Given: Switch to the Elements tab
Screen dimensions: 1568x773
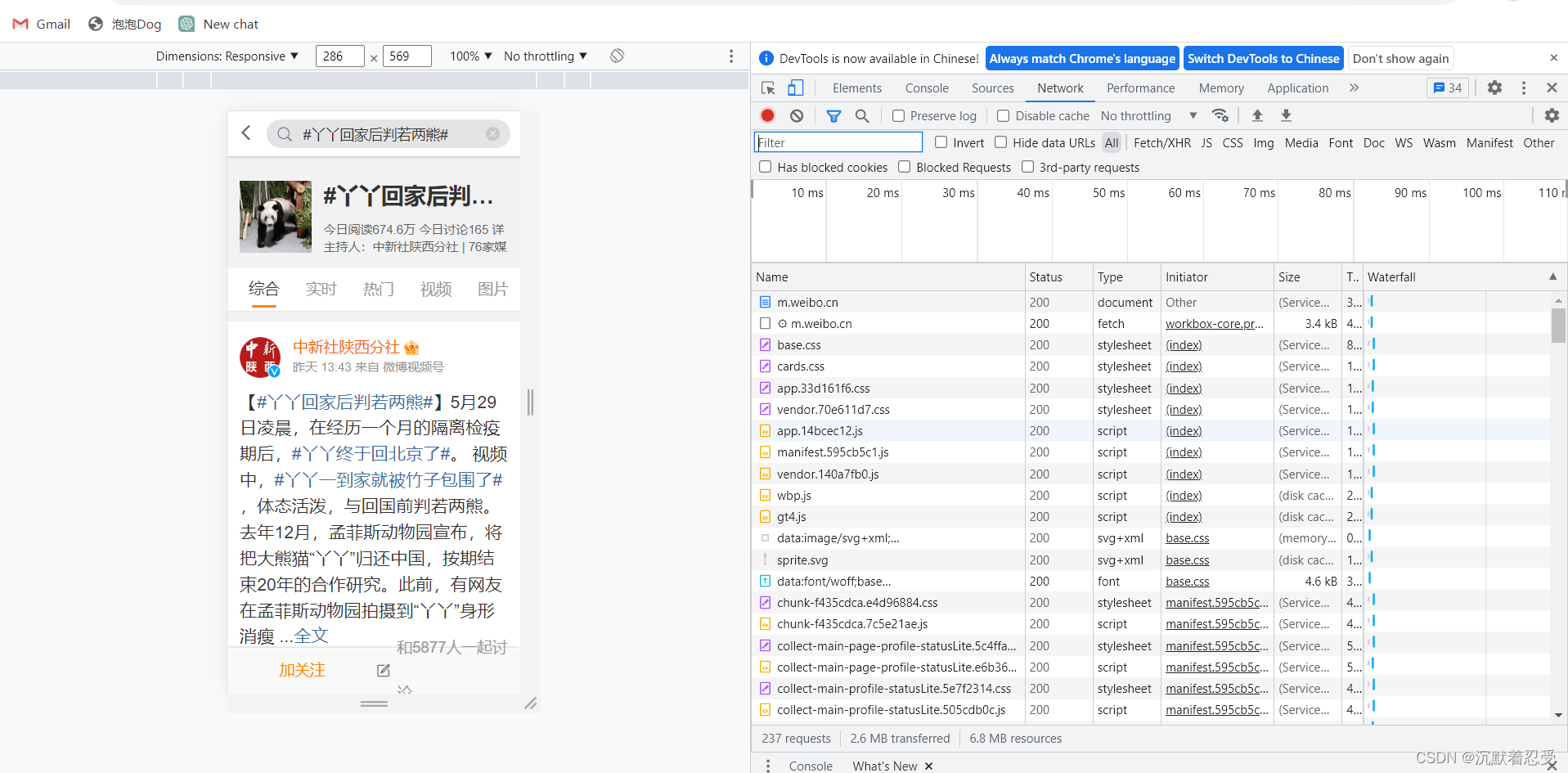Looking at the screenshot, I should coord(856,88).
